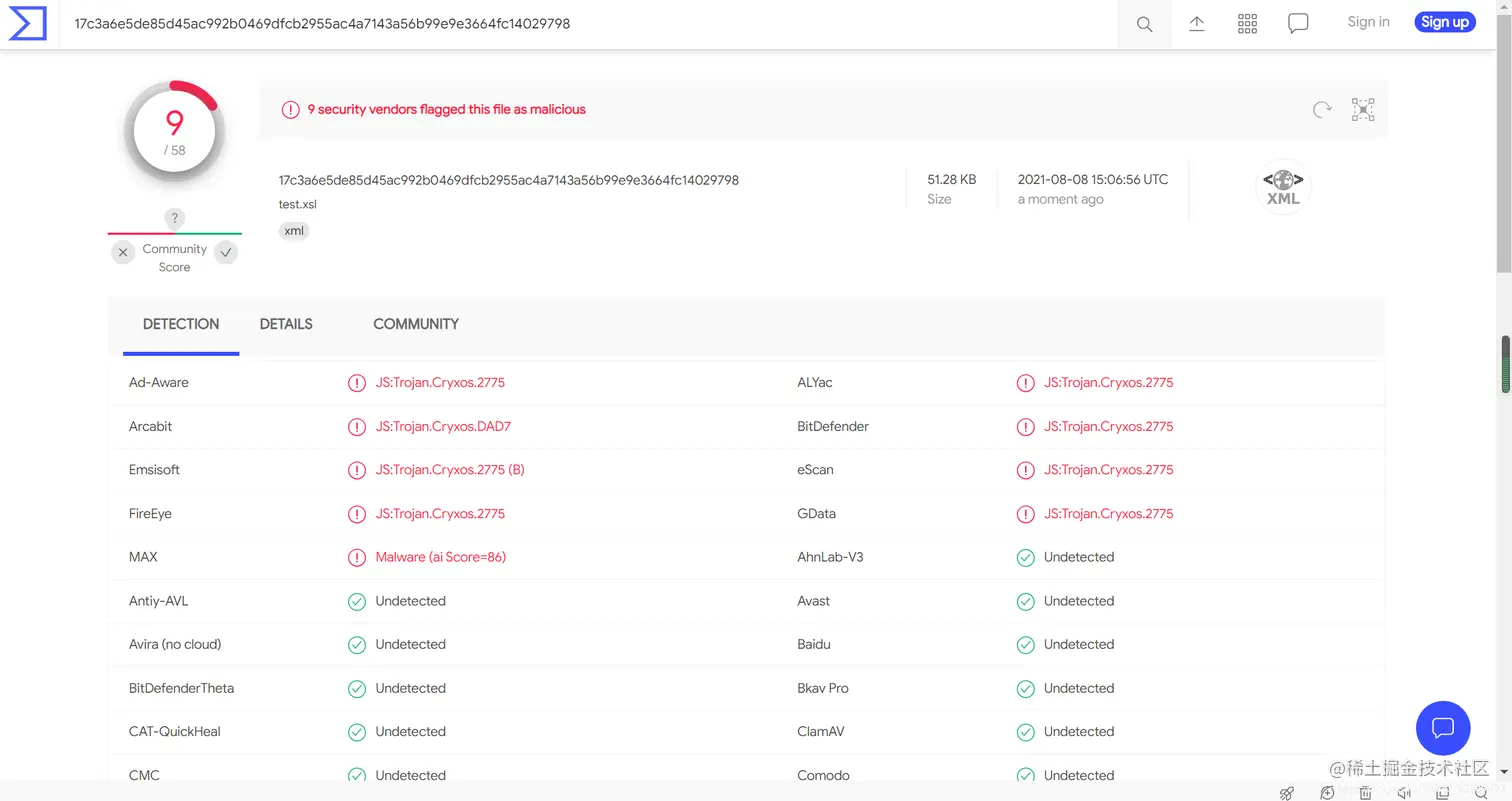
Task: Click the window copy icon in bottom bar
Action: coord(1443,793)
